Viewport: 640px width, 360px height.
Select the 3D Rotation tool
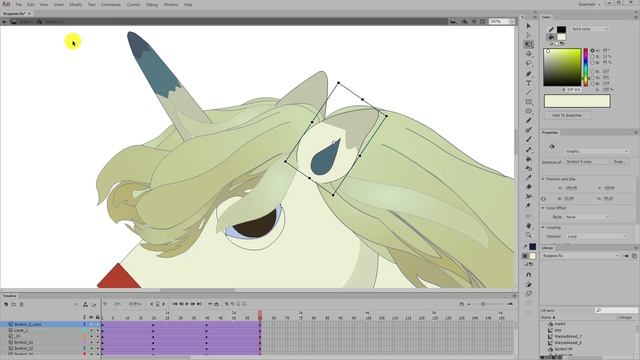click(x=529, y=54)
